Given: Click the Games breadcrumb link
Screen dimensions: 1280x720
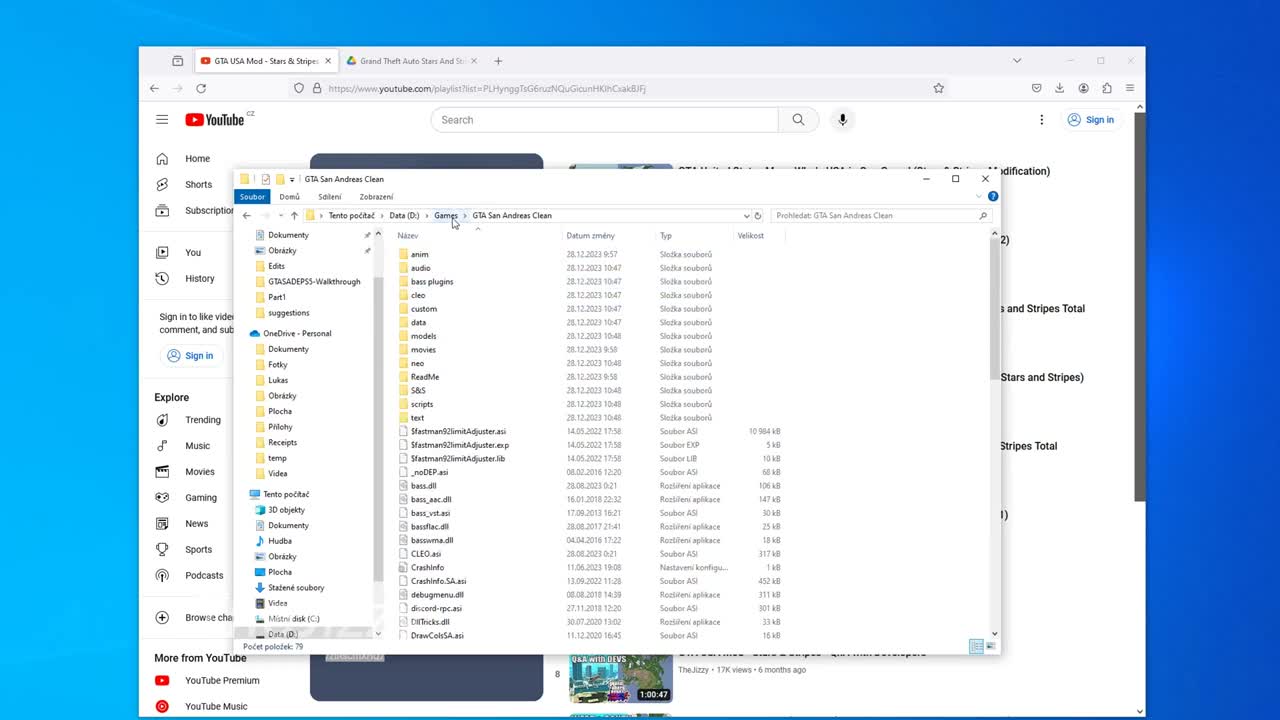Looking at the screenshot, I should [x=445, y=216].
